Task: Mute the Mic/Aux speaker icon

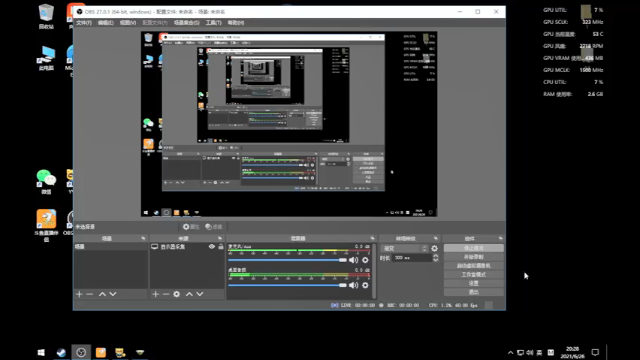Action: [353, 260]
